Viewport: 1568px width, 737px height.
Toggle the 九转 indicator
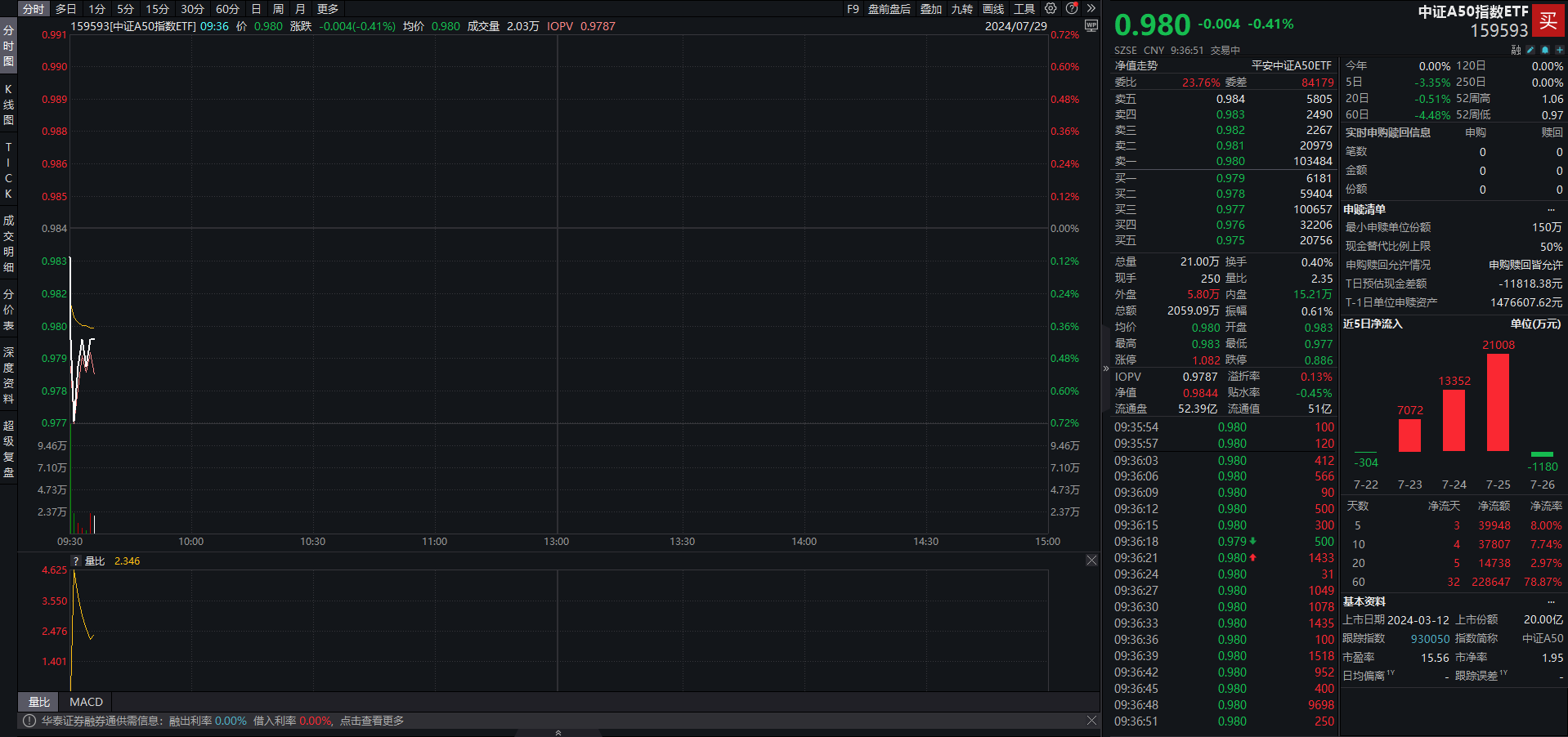962,9
